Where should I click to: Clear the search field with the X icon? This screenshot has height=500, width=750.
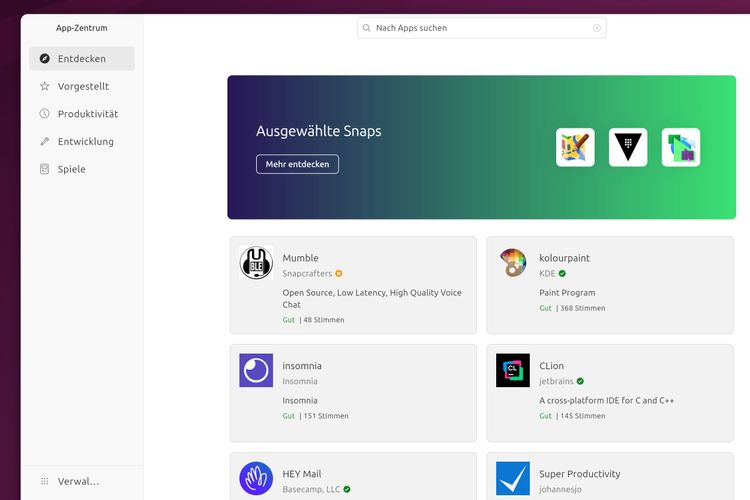(x=597, y=28)
